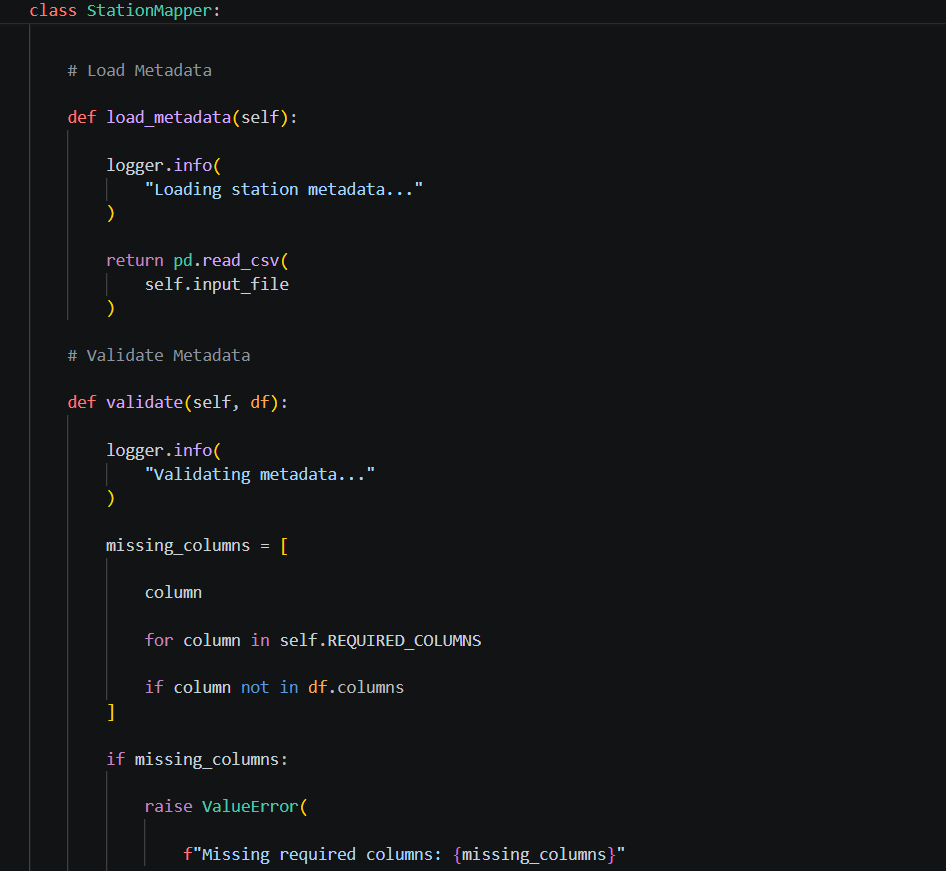Image resolution: width=946 pixels, height=871 pixels.
Task: Click the "Missing required columns" f-string
Action: 404,855
